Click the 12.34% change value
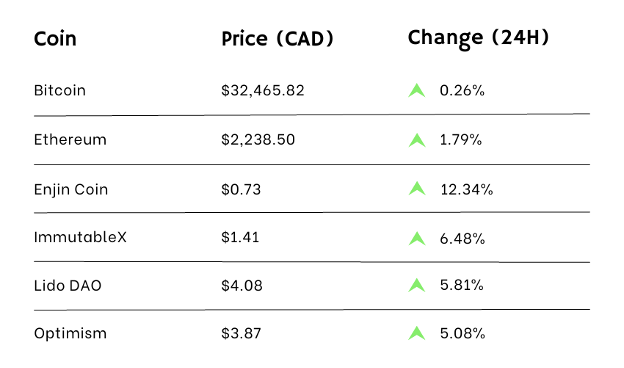624x368 pixels. click(x=466, y=189)
